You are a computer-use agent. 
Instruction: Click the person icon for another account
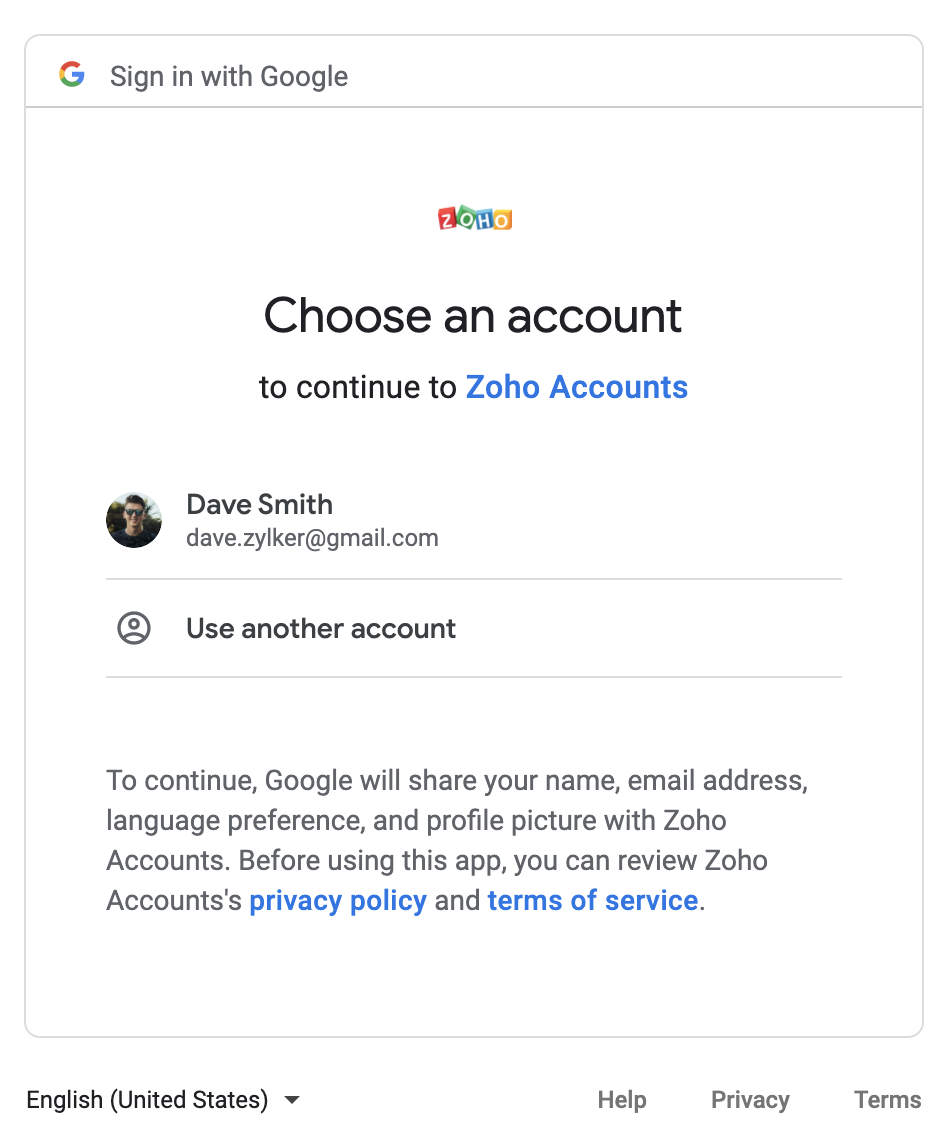tap(134, 628)
